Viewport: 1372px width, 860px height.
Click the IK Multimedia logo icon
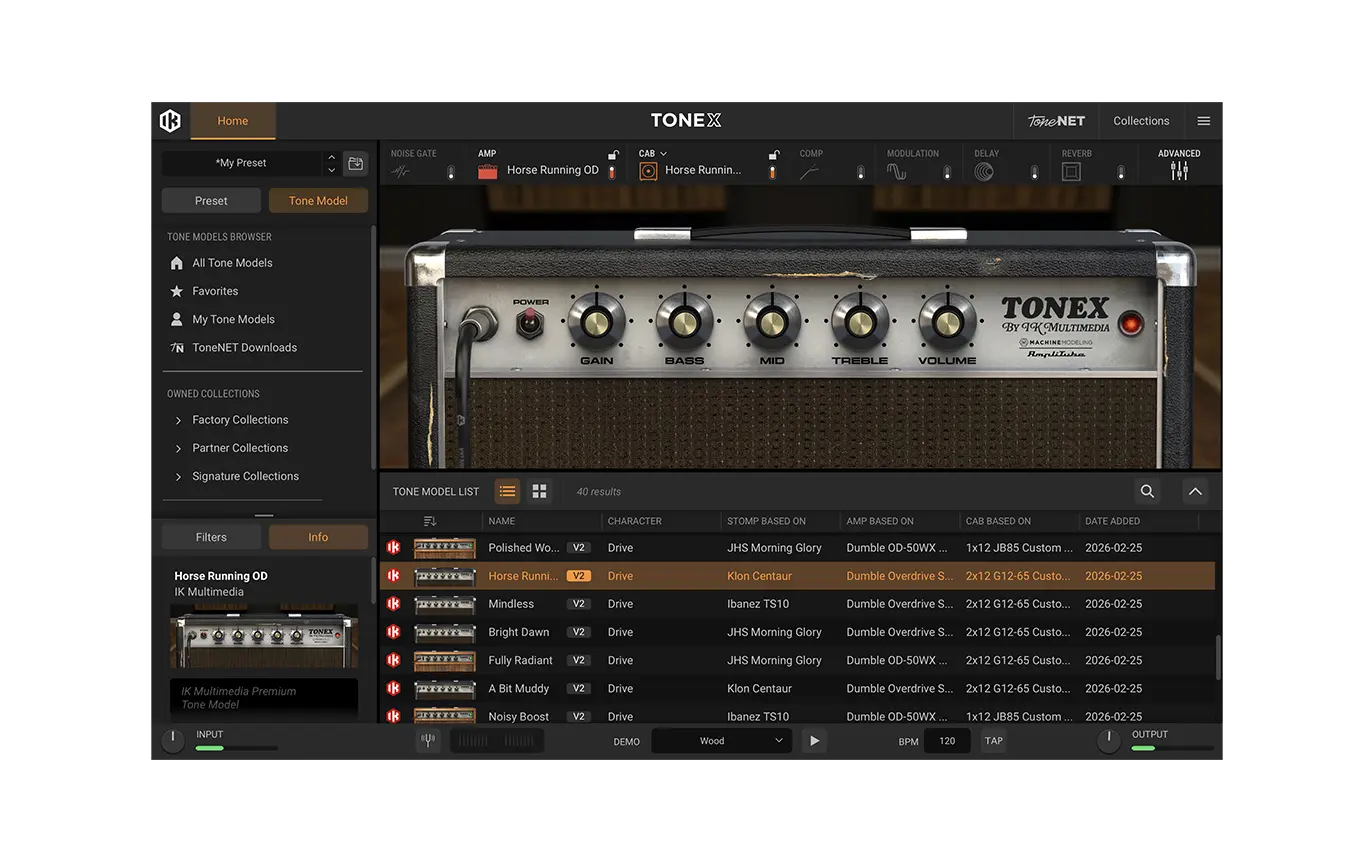pyautogui.click(x=170, y=121)
